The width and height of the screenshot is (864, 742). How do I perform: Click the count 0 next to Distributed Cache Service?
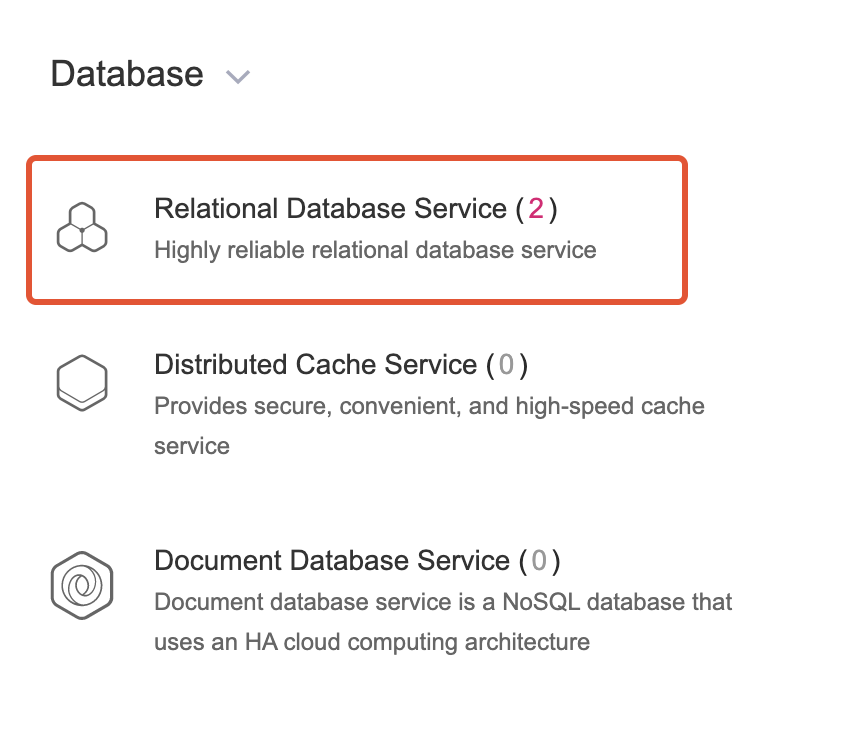point(506,365)
